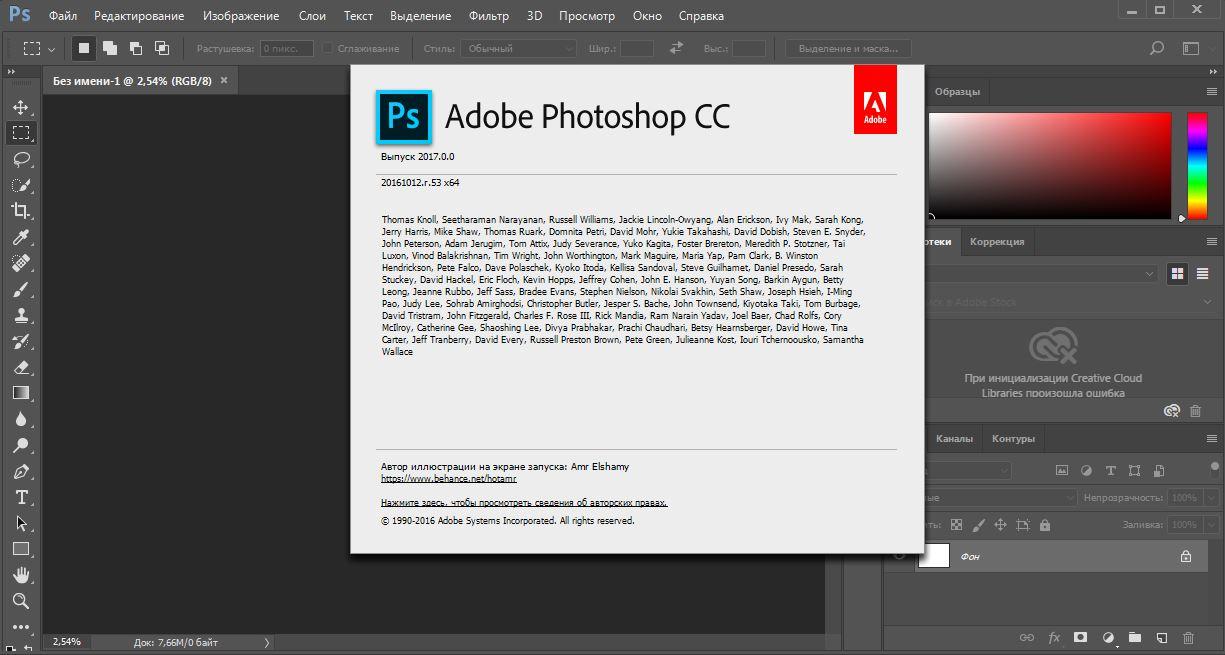Switch to the Каналы tab
Image resolution: width=1225 pixels, height=655 pixels.
954,438
